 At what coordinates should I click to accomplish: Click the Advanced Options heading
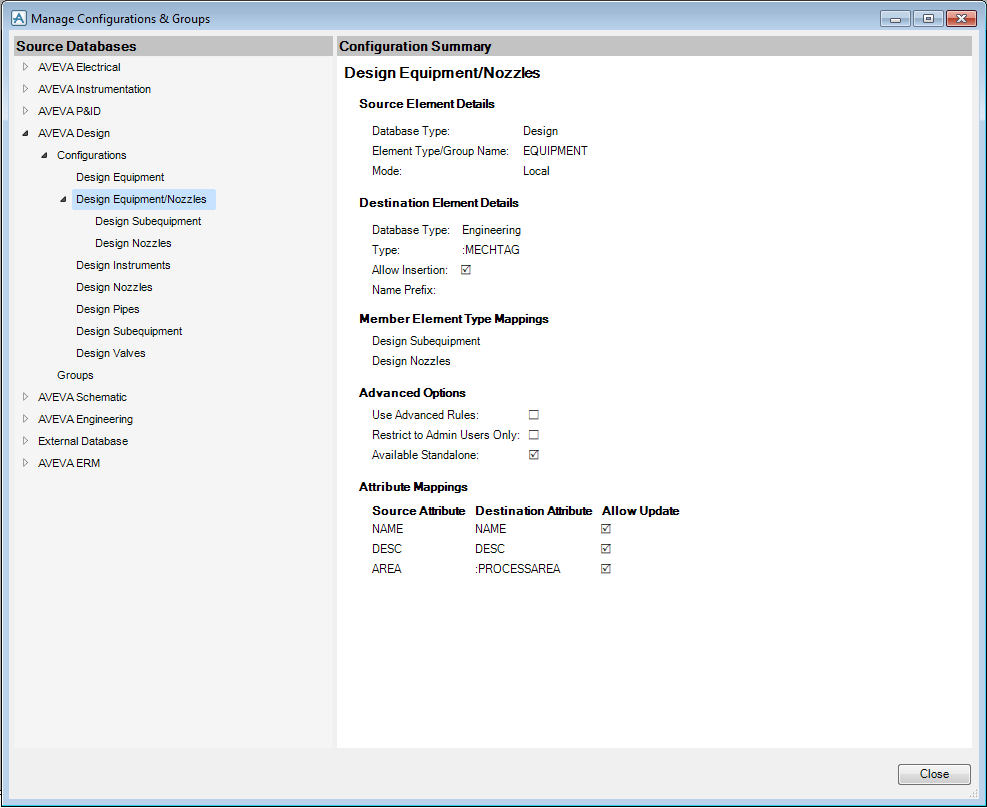[412, 393]
